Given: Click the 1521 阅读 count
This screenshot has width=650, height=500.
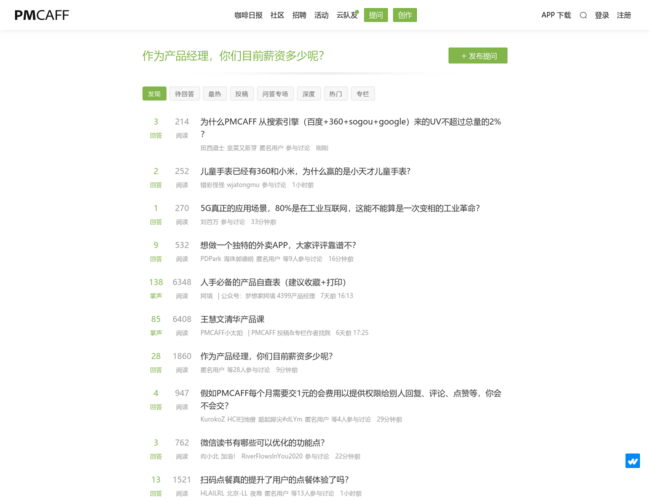Looking at the screenshot, I should click(182, 480).
